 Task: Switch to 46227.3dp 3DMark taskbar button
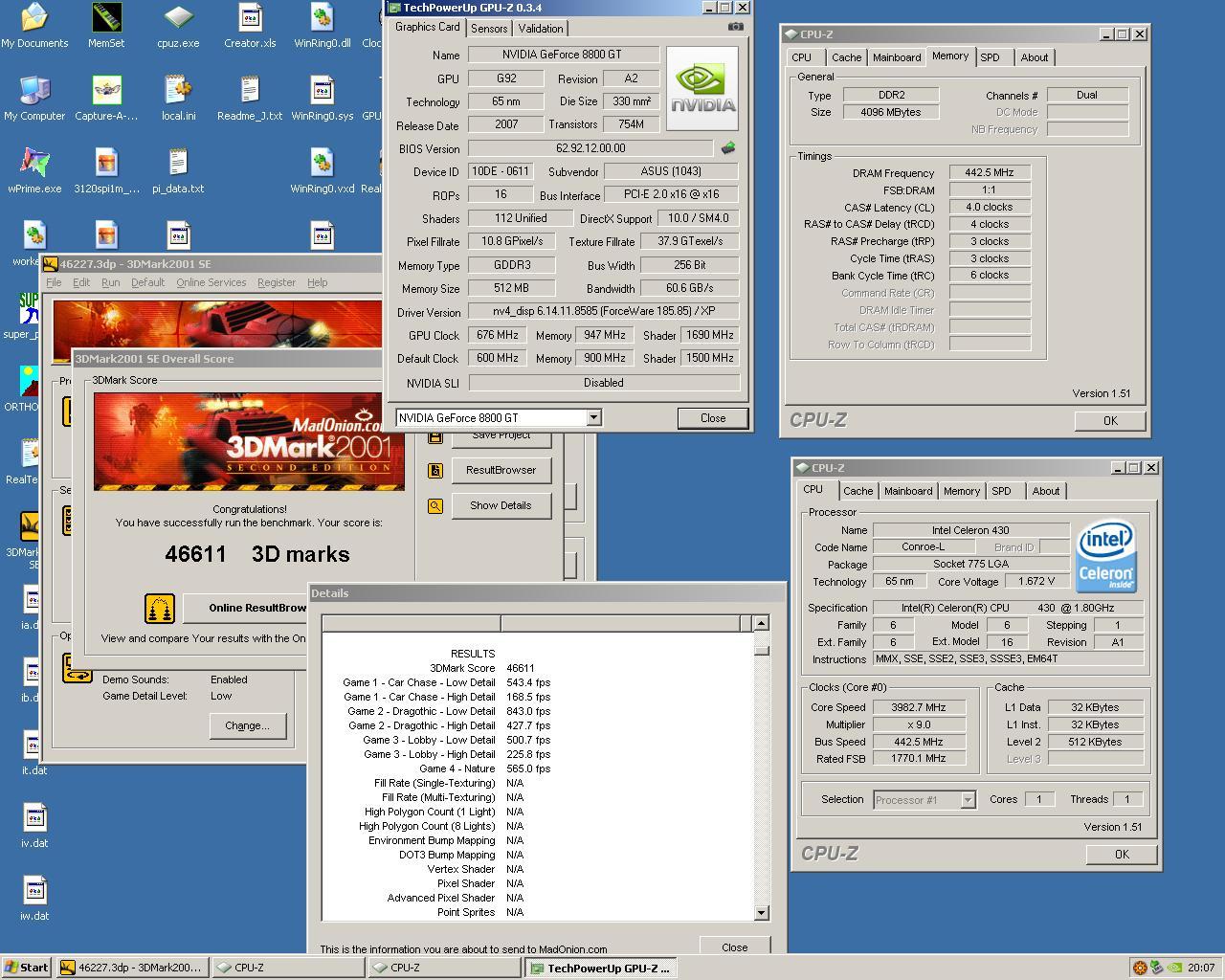pos(131,968)
